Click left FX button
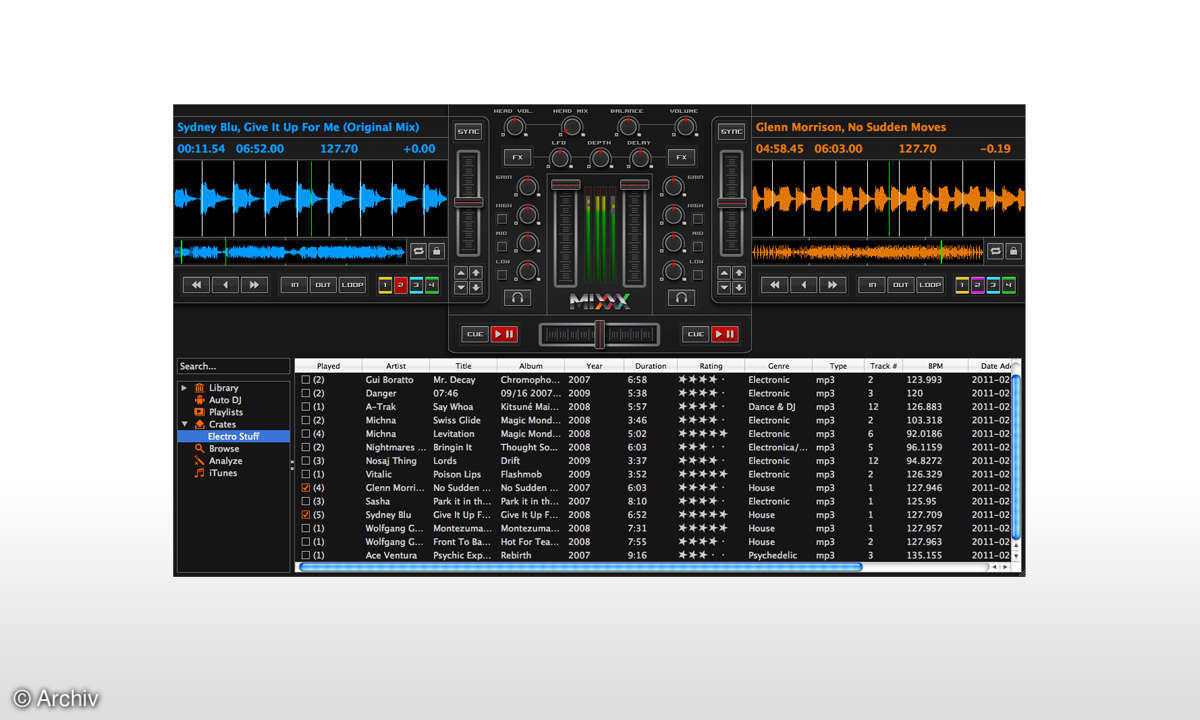The image size is (1200, 720). coord(517,157)
